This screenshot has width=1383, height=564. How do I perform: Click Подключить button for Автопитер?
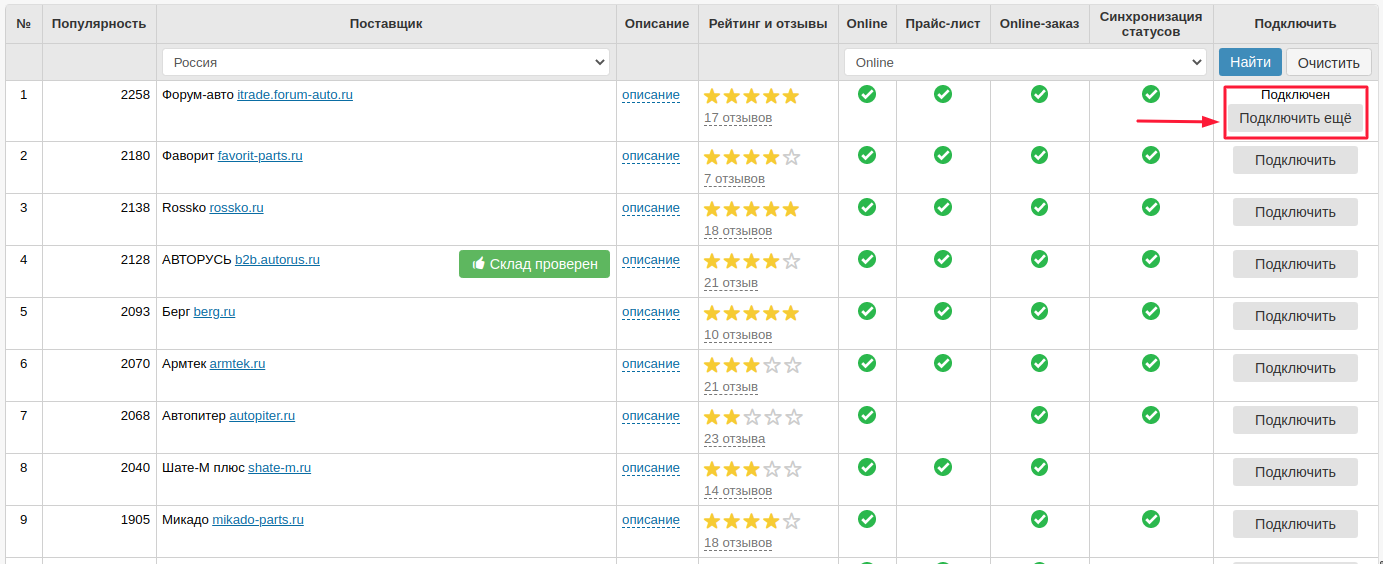[x=1295, y=420]
